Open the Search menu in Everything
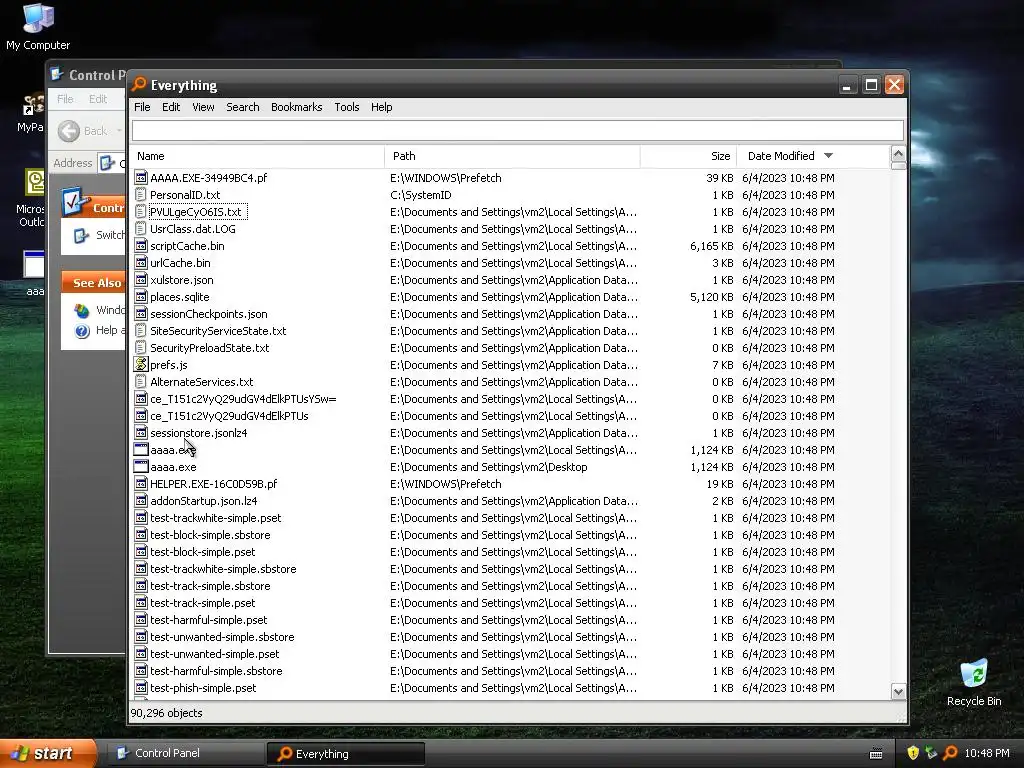The image size is (1024, 768). pos(242,107)
